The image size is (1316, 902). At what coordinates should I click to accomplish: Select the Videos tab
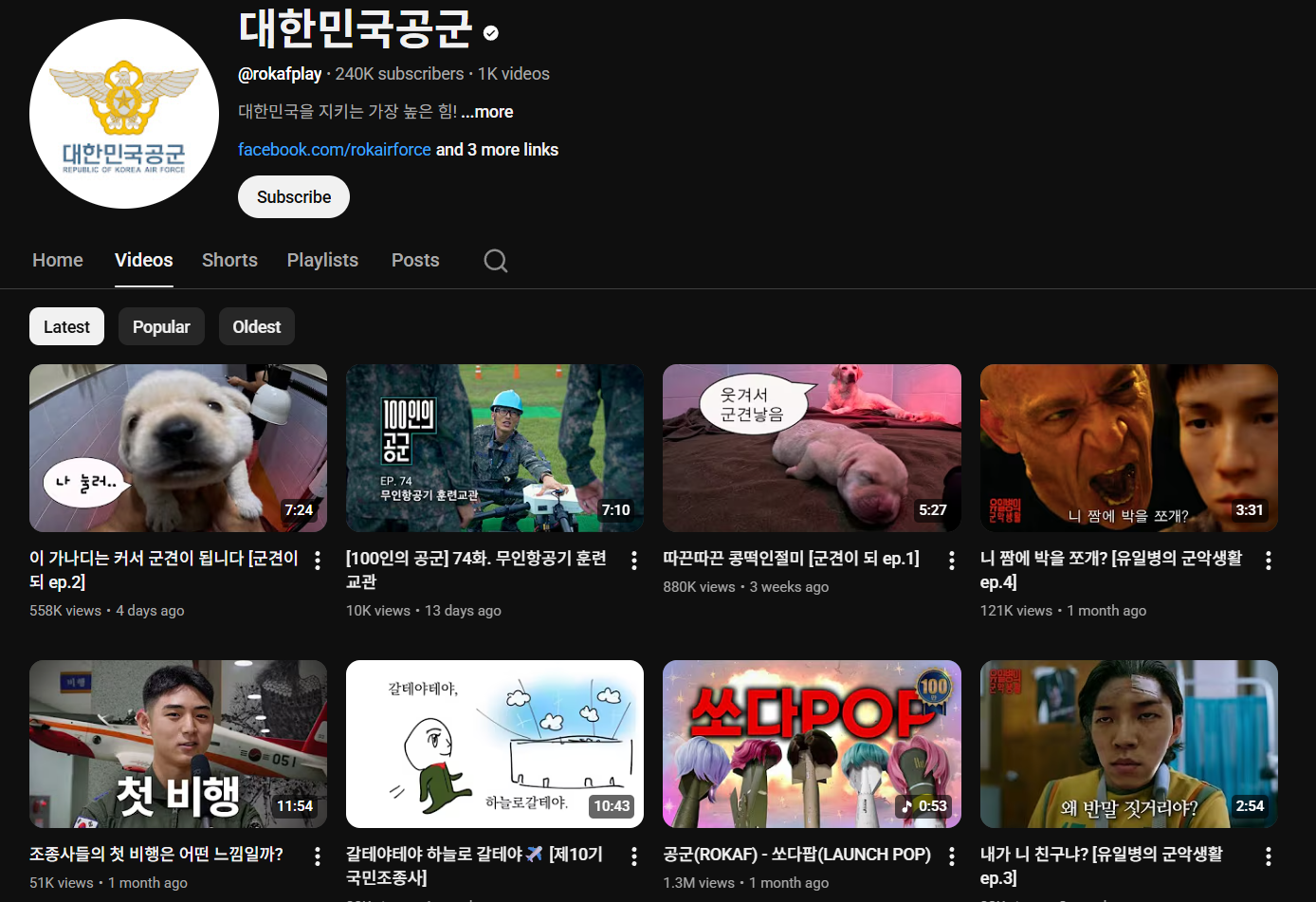pyautogui.click(x=144, y=260)
